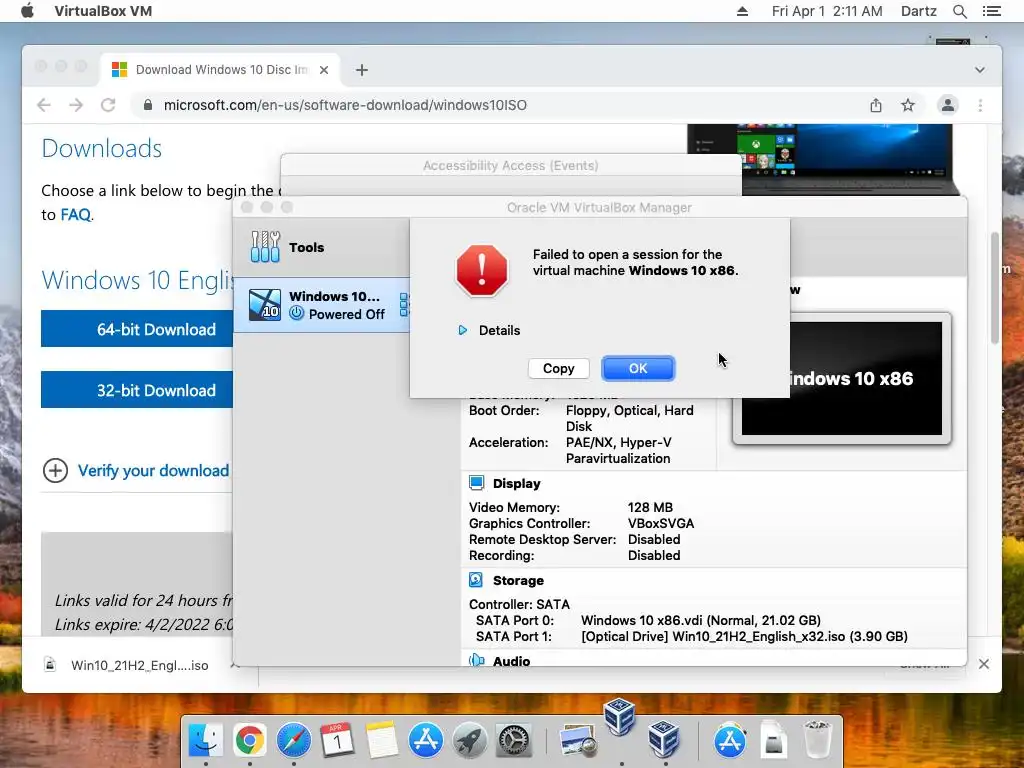This screenshot has height=768, width=1024.
Task: Select the Windows 10 VM icon in sidebar
Action: coord(265,305)
